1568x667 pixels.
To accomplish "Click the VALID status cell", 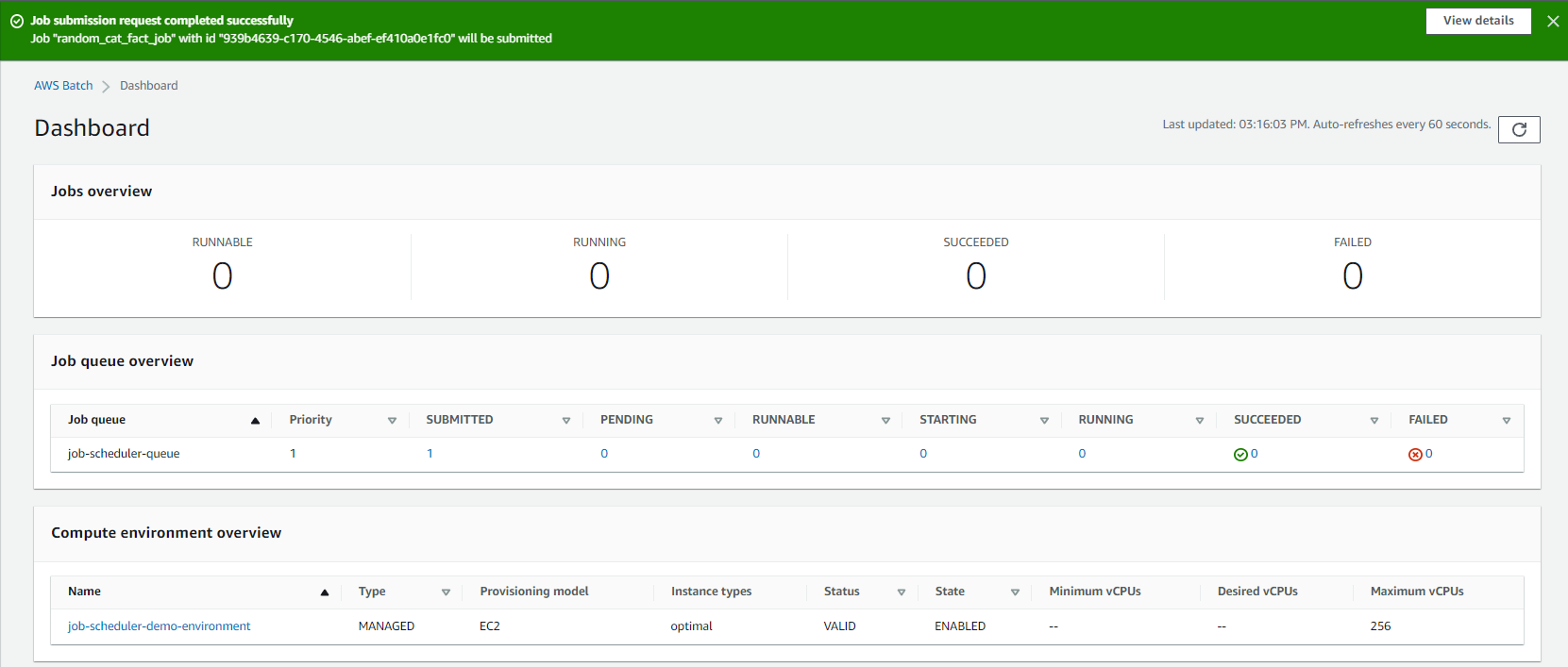I will click(840, 626).
